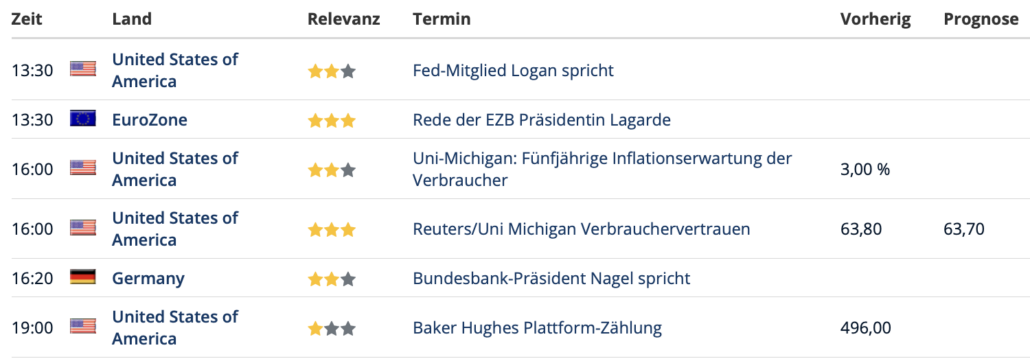Click US flag in Baker Hughes row
The height and width of the screenshot is (361, 1030).
point(83,326)
